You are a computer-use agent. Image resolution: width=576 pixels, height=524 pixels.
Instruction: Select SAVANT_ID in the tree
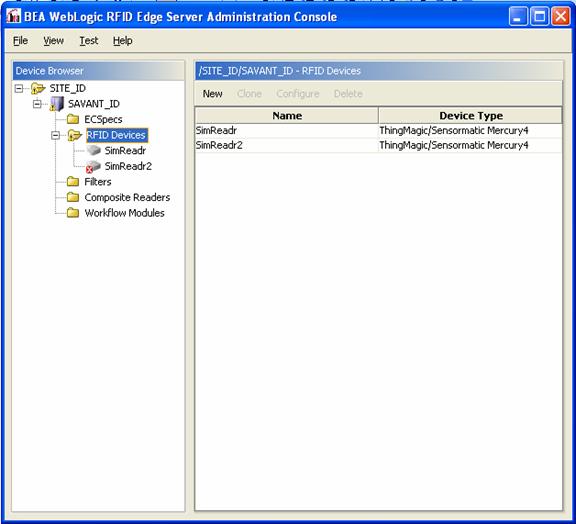point(94,104)
